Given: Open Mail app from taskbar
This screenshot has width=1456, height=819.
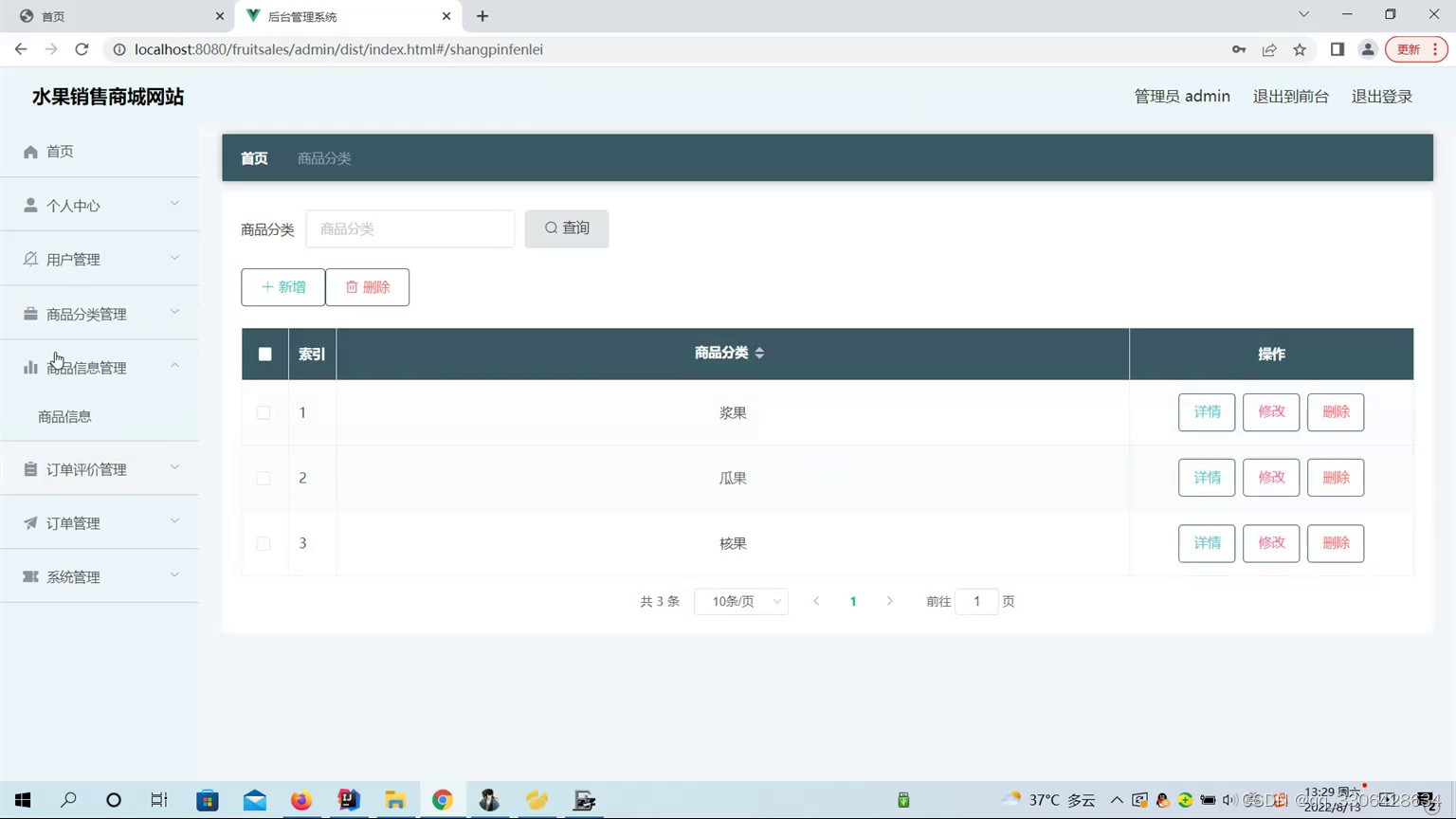Looking at the screenshot, I should point(255,800).
